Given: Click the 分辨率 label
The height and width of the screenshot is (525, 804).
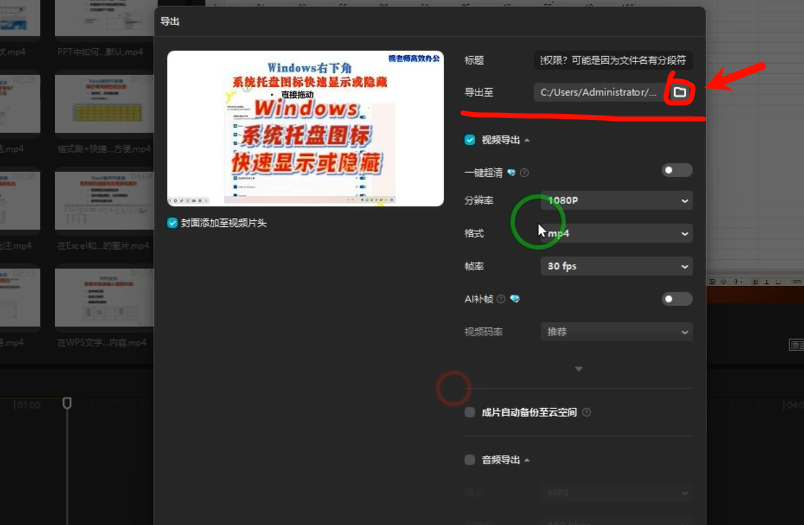Looking at the screenshot, I should click(479, 200).
